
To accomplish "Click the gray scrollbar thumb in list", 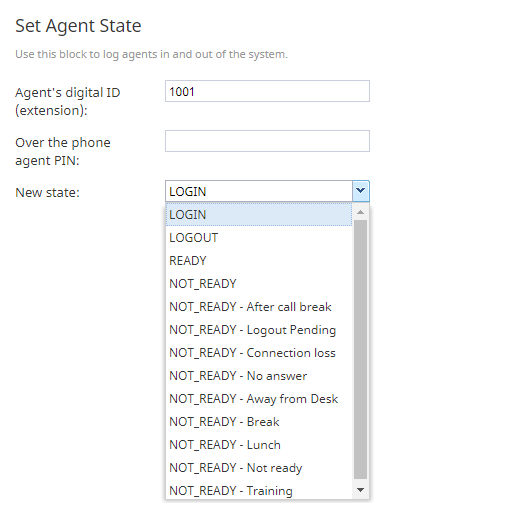I will (360, 349).
